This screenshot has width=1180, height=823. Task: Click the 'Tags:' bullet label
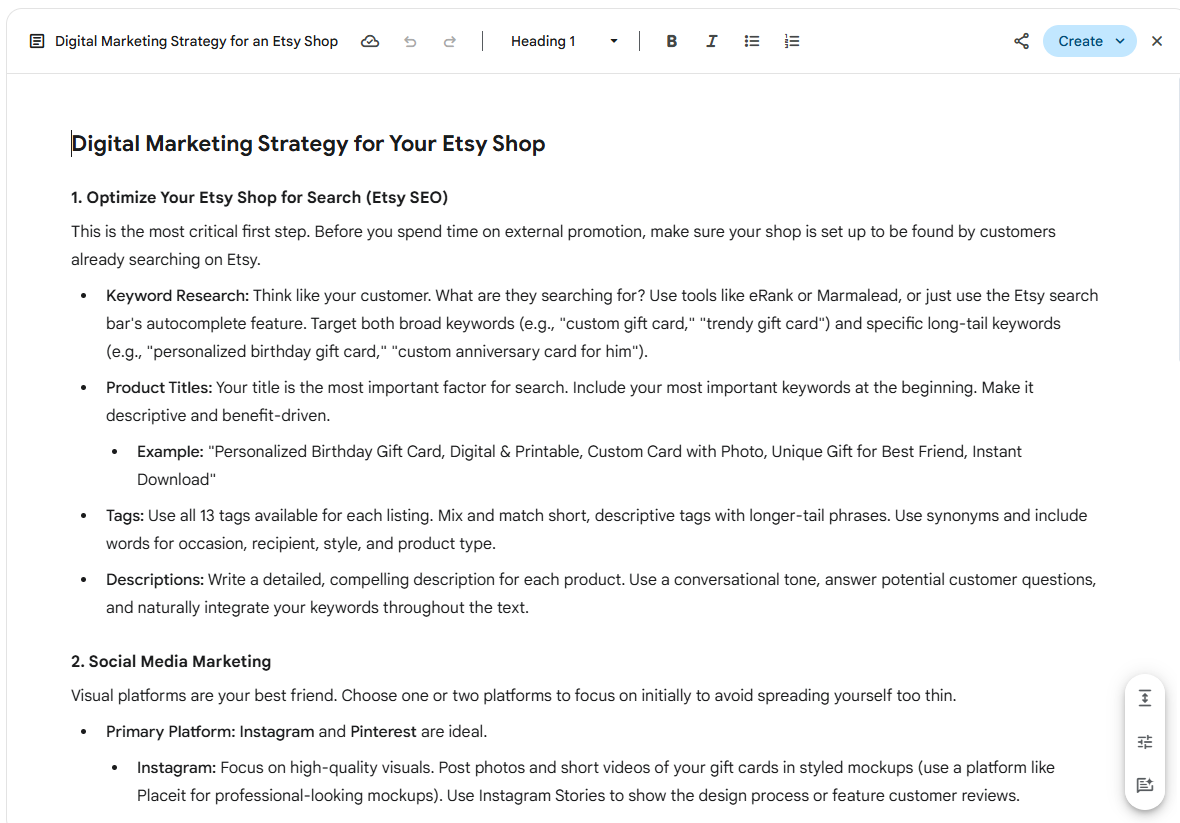(x=125, y=515)
